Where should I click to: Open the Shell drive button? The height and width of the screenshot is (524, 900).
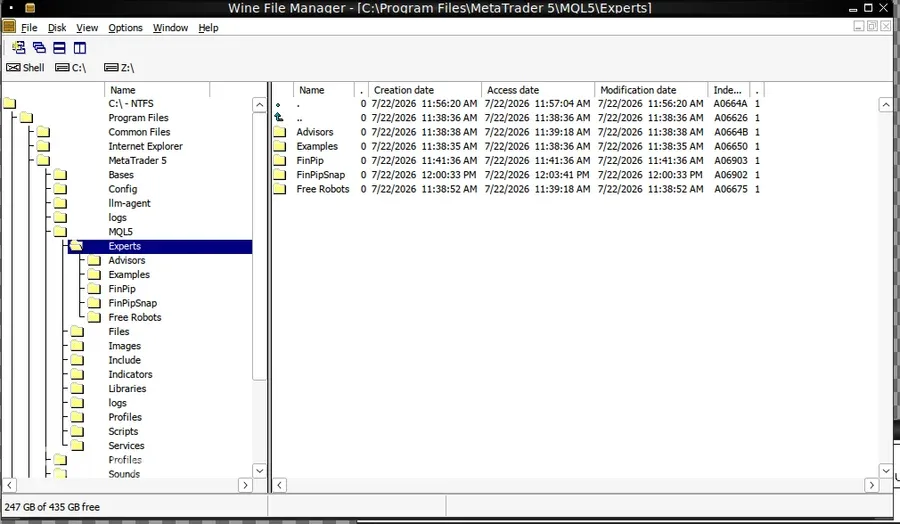pyautogui.click(x=25, y=68)
